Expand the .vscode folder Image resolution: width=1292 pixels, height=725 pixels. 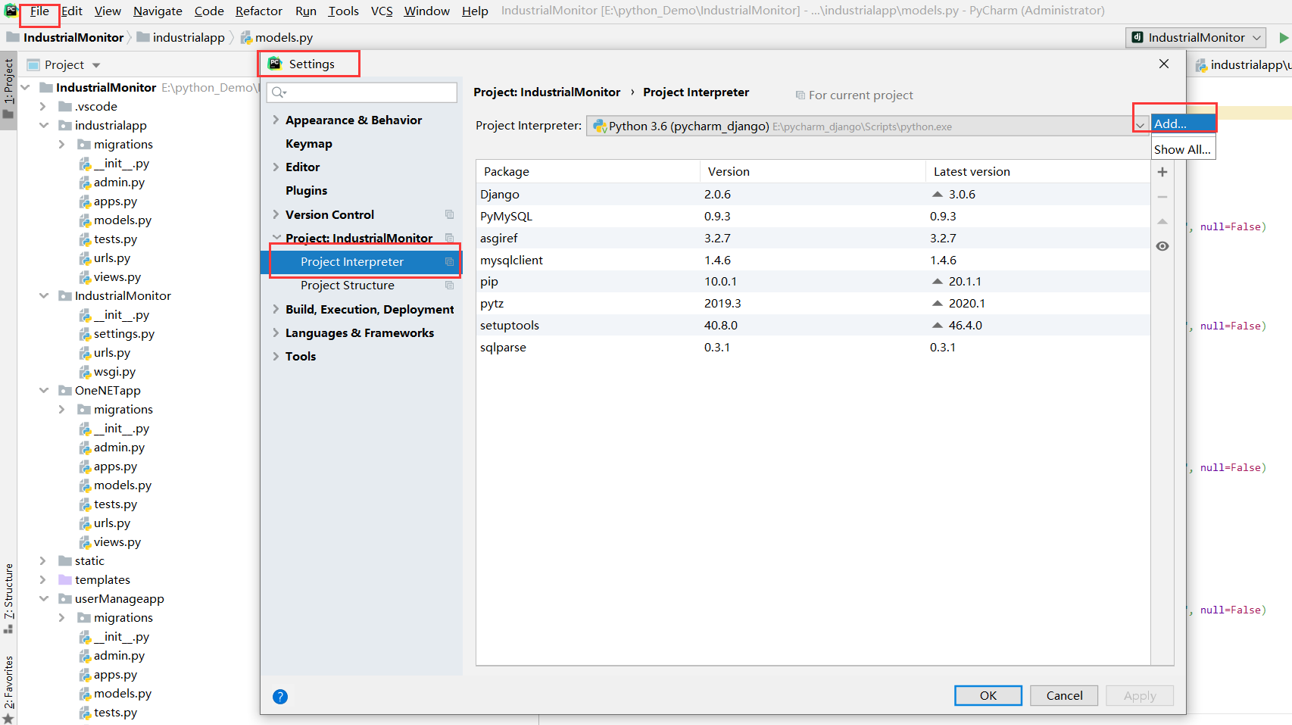(x=43, y=106)
